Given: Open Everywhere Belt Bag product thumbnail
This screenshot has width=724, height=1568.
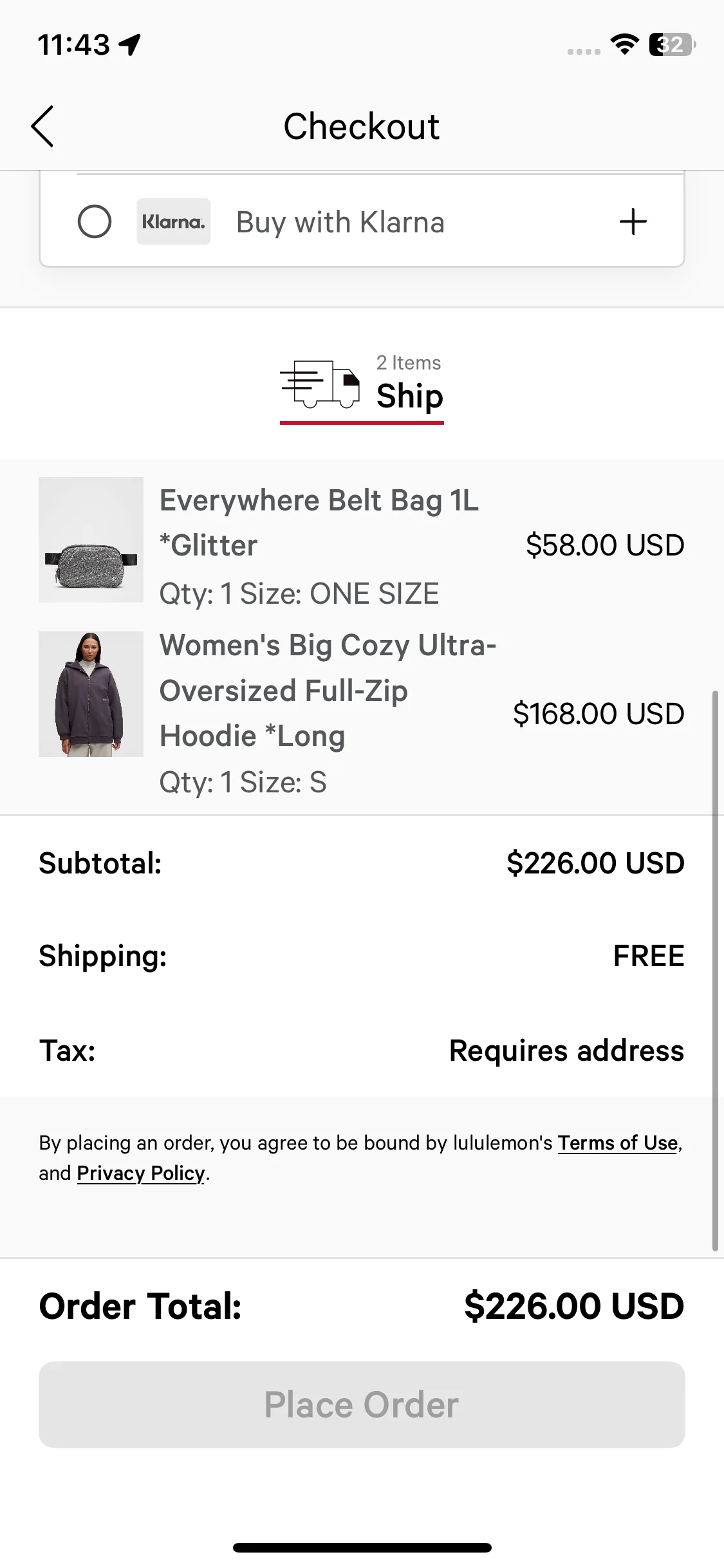Looking at the screenshot, I should pyautogui.click(x=91, y=539).
